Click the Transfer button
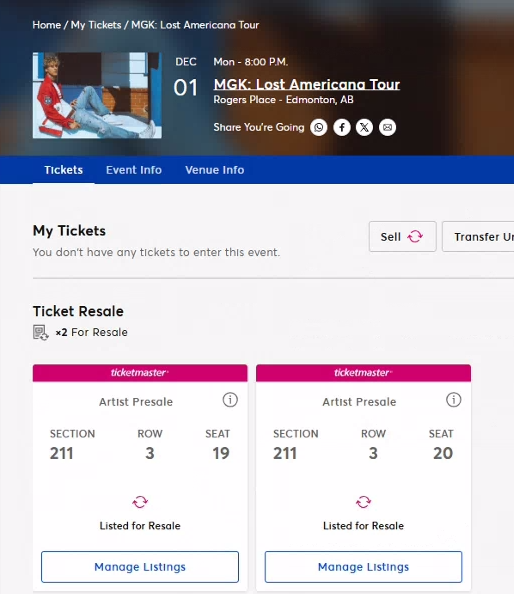 (x=478, y=237)
